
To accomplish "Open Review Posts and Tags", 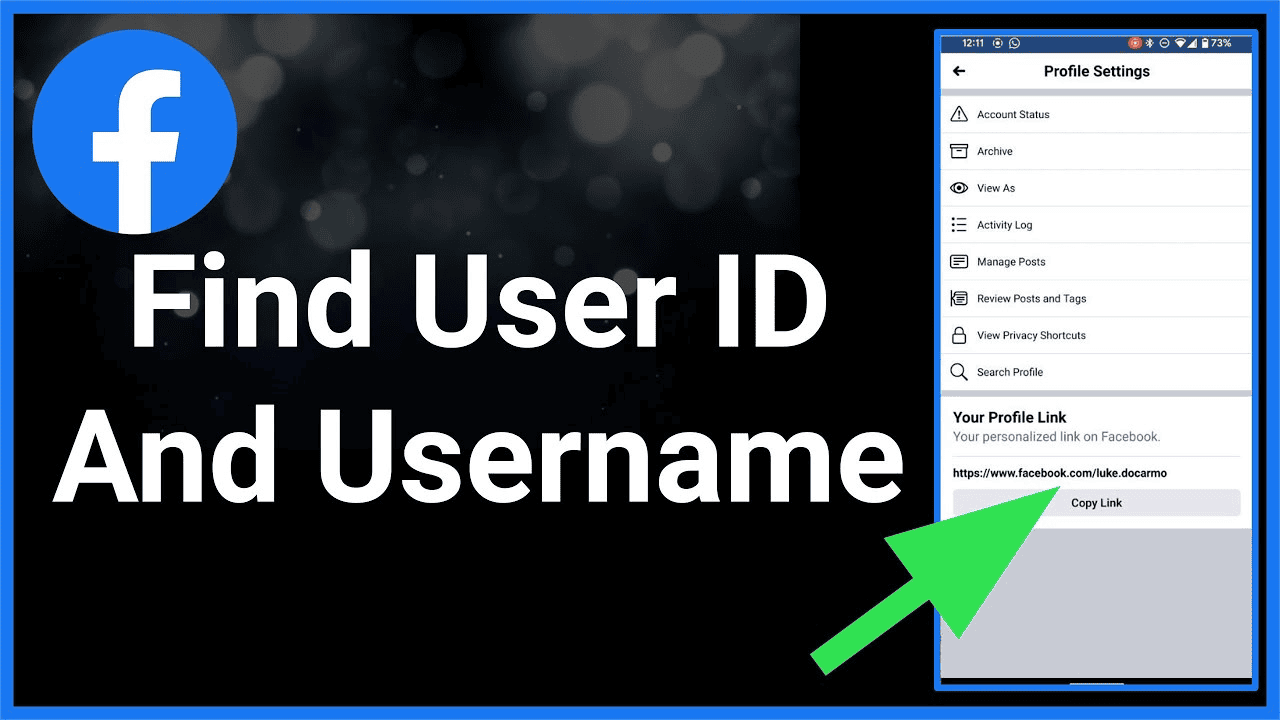I will point(1096,298).
